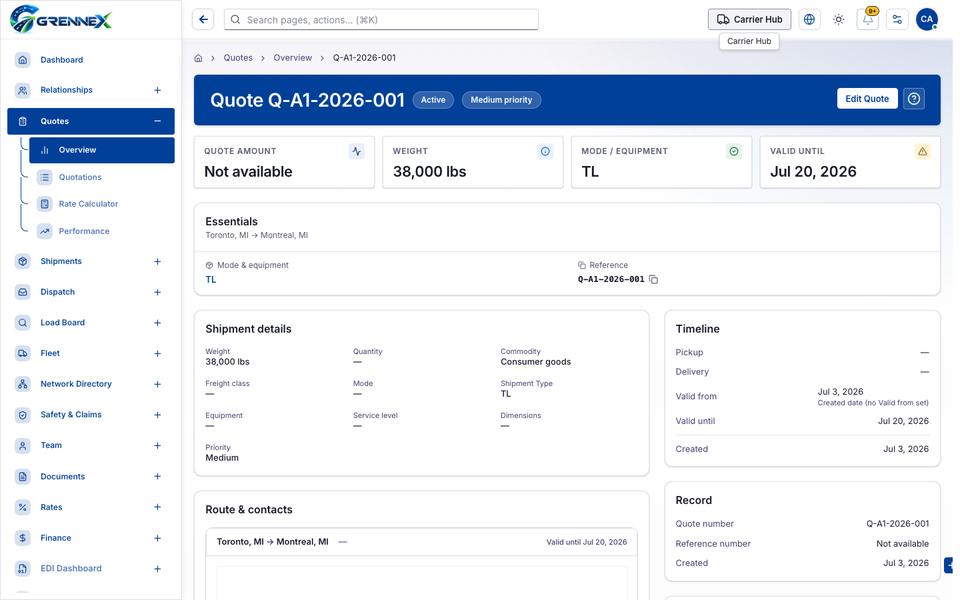The width and height of the screenshot is (960, 600).
Task: Open the language globe icon
Action: coord(809,20)
